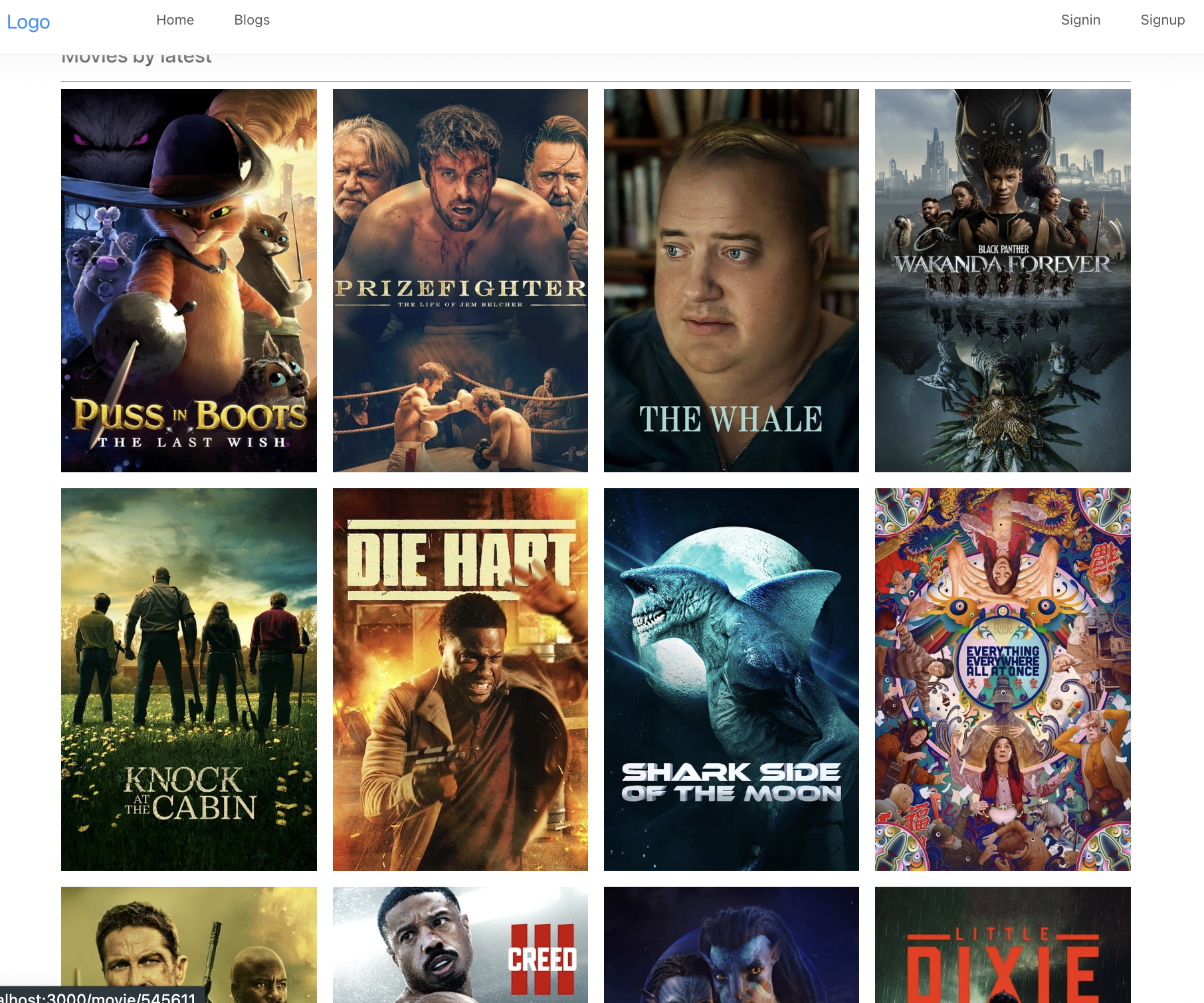1204x1003 pixels.
Task: Select the Little Dixie movie poster
Action: pos(1003,945)
